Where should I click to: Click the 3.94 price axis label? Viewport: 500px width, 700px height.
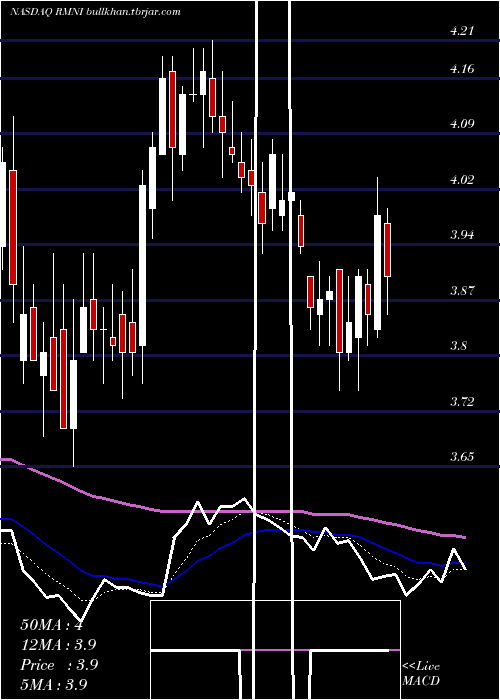click(462, 235)
